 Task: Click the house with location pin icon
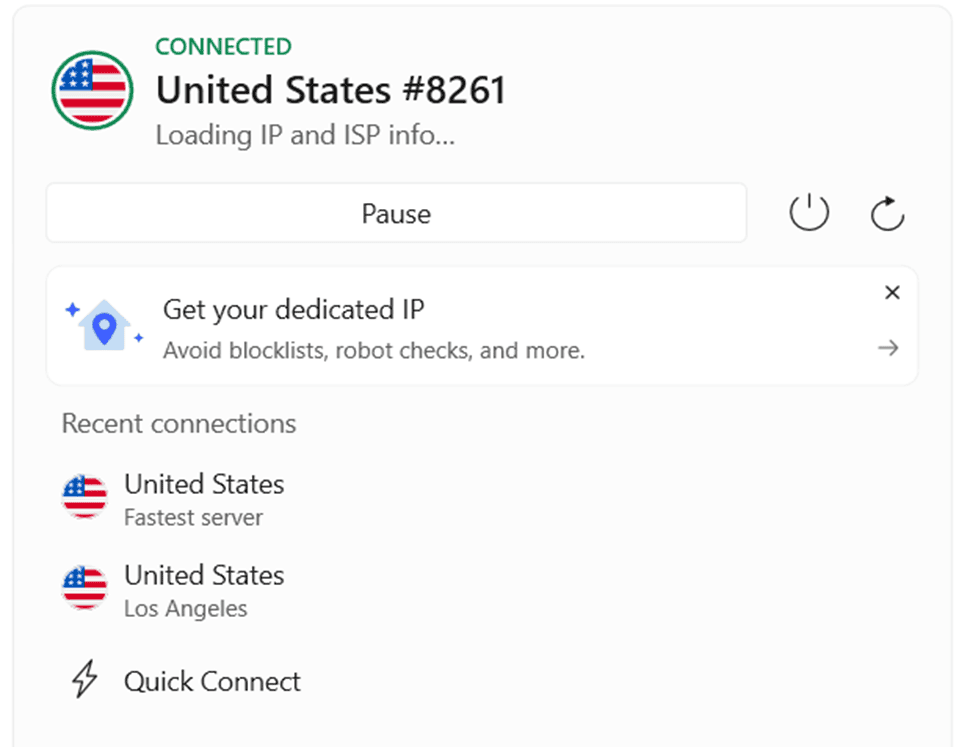(104, 325)
